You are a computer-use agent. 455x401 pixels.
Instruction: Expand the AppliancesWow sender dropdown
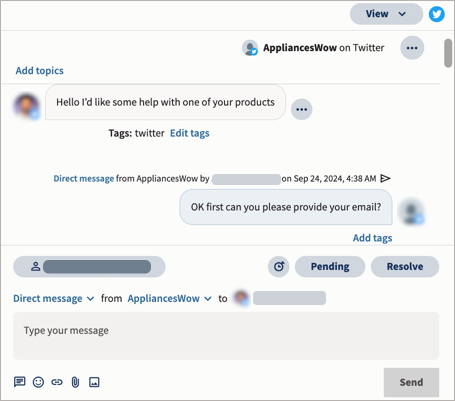point(169,299)
